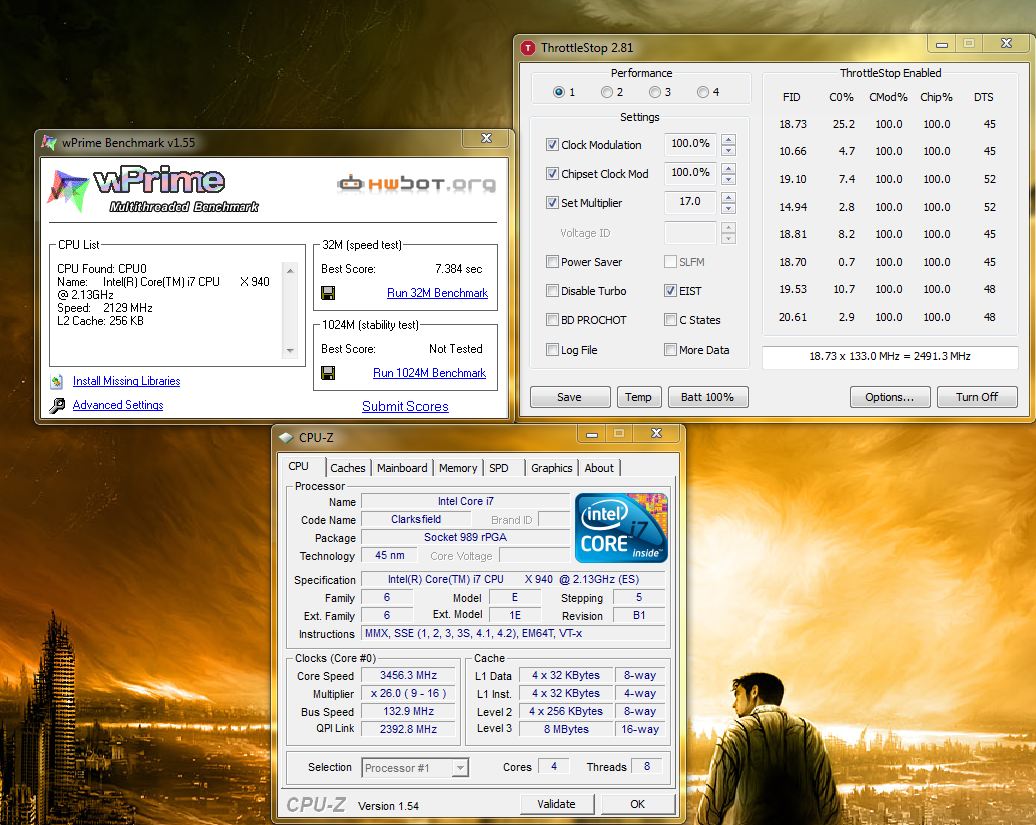This screenshot has height=825, width=1036.
Task: Enable the Log File checkbox
Action: pos(552,349)
